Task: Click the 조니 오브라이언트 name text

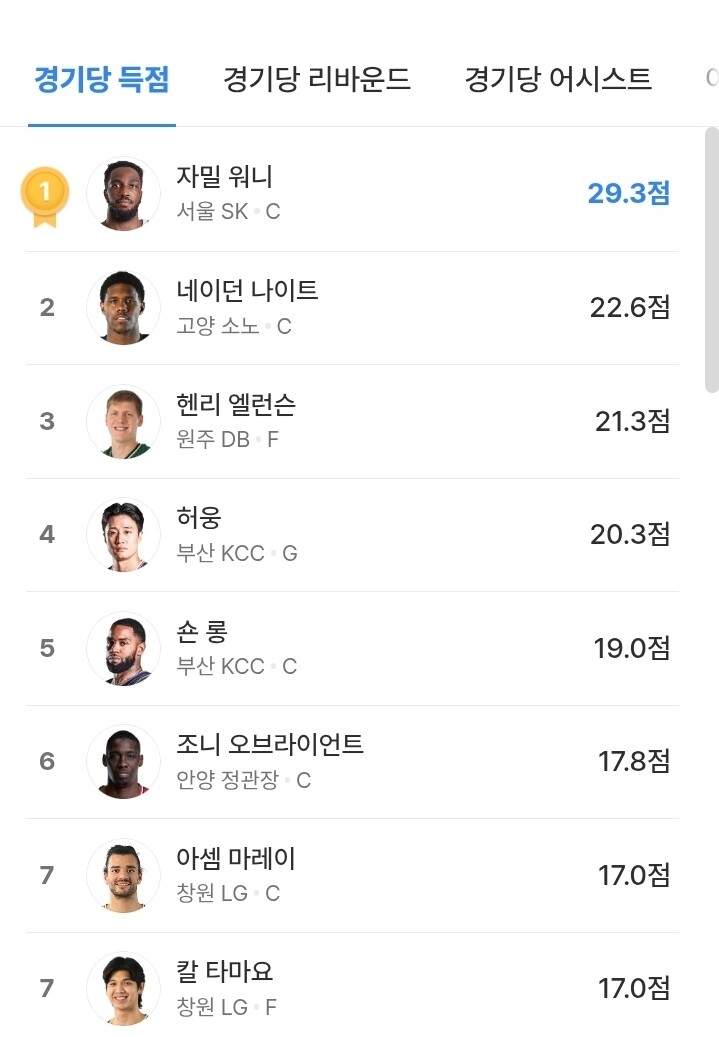Action: (270, 744)
